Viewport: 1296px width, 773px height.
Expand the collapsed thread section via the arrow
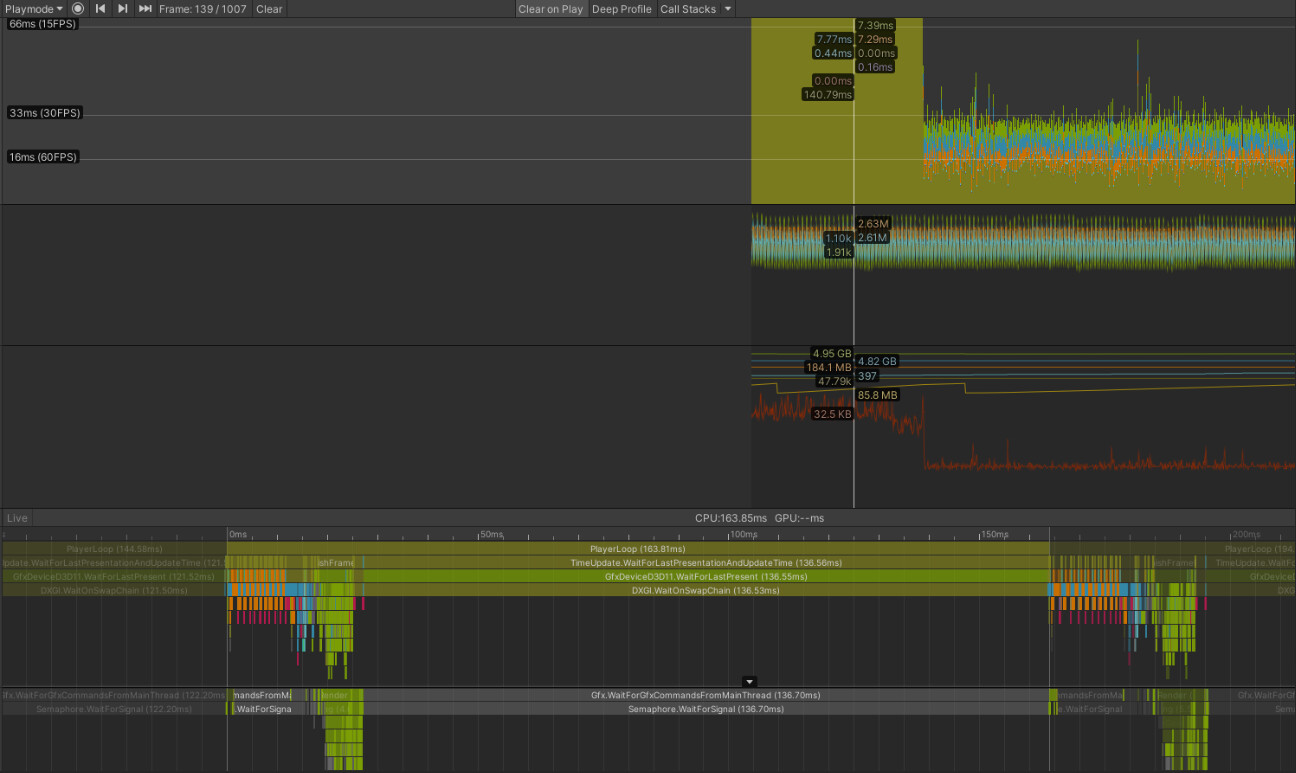[x=749, y=681]
